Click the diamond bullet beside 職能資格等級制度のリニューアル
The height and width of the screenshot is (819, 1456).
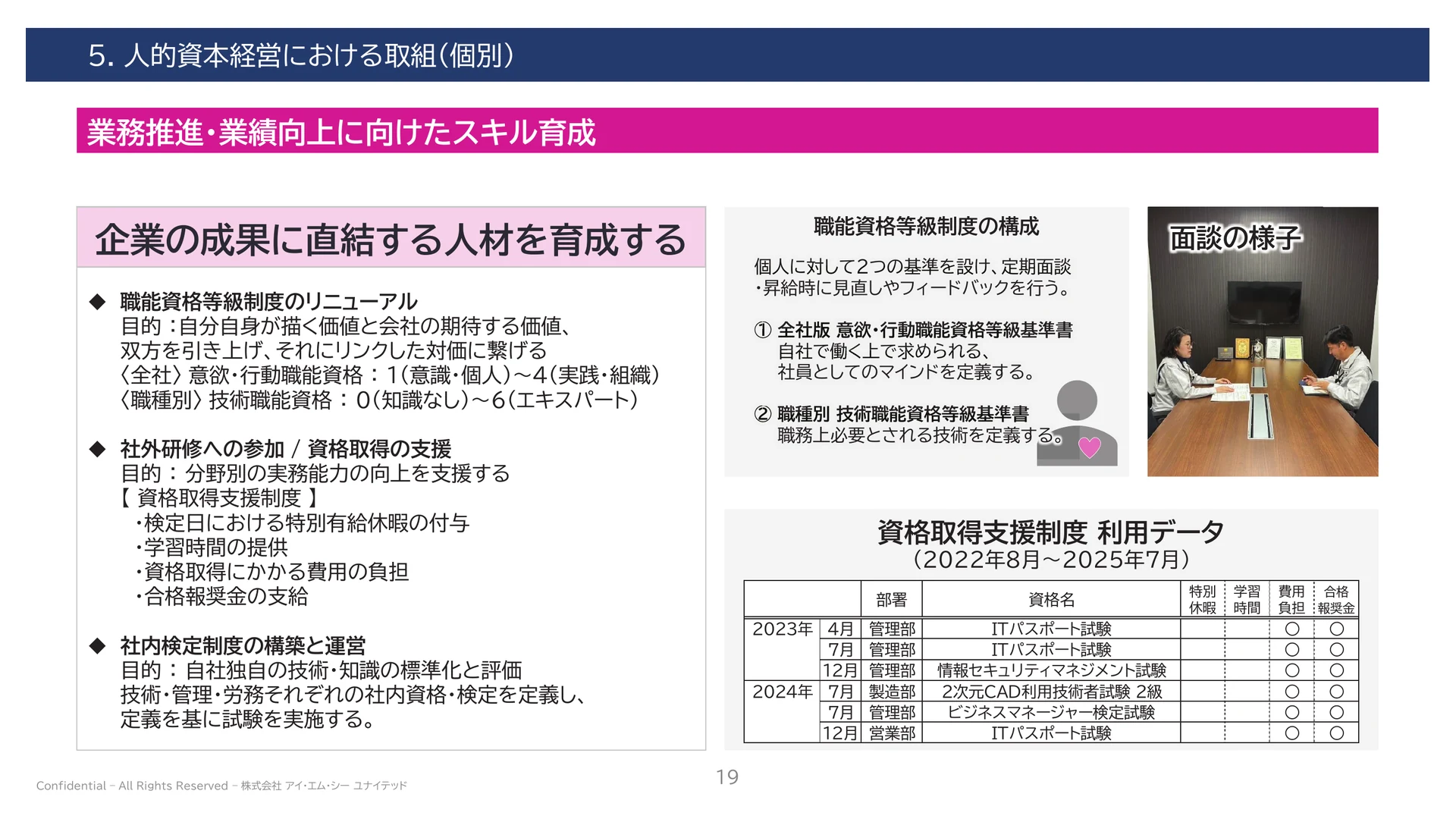97,302
